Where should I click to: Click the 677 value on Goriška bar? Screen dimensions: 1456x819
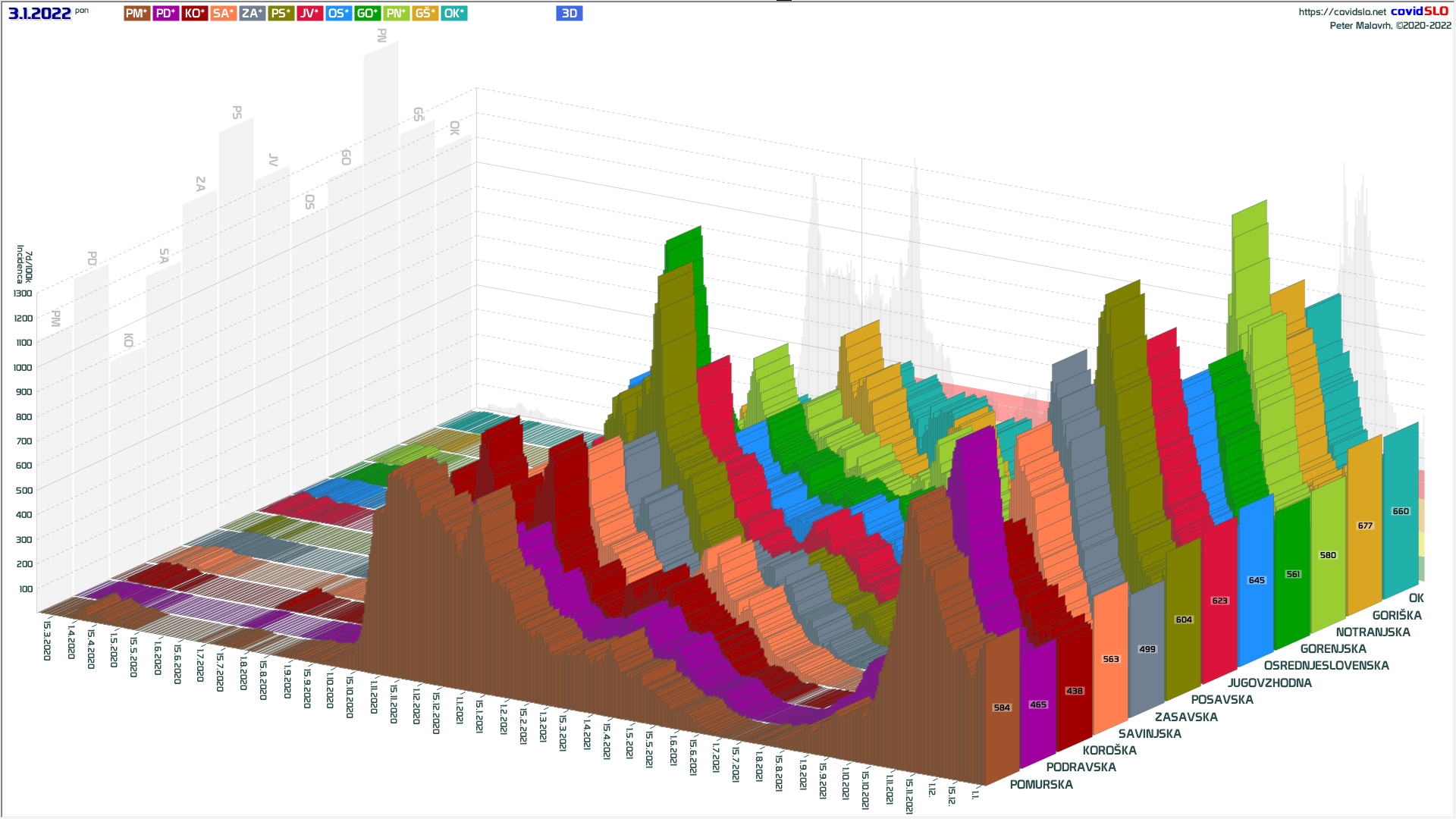tap(1365, 526)
